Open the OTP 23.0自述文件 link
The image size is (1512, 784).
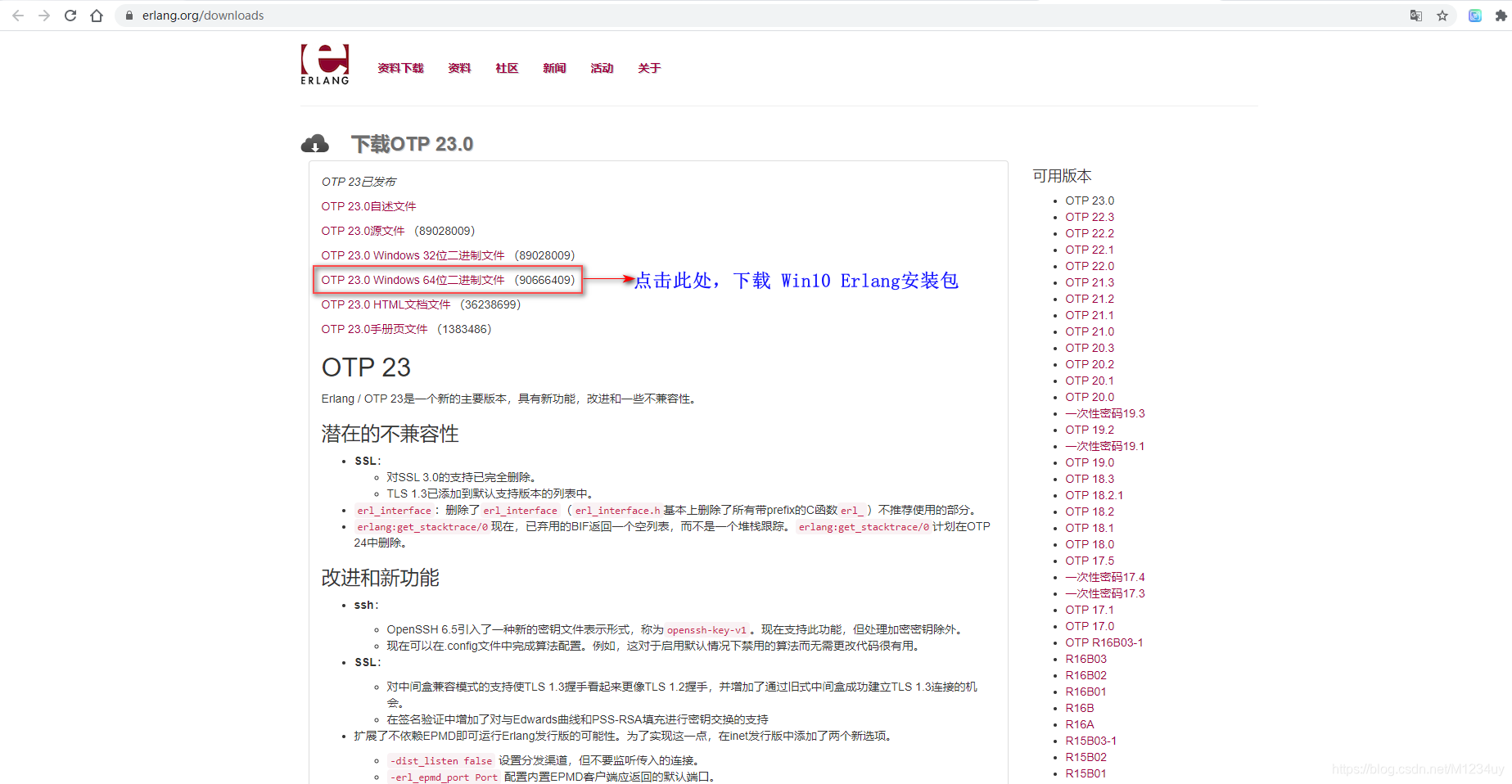pos(368,206)
